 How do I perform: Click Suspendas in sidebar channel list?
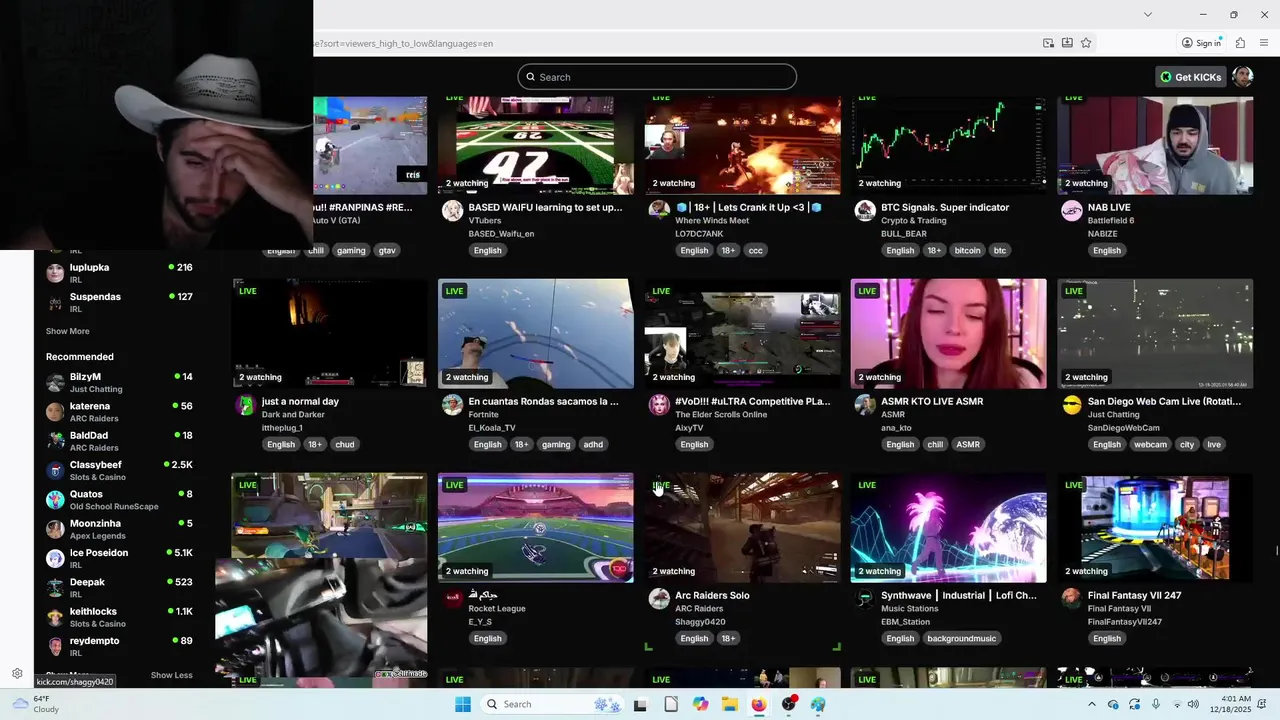click(x=119, y=302)
